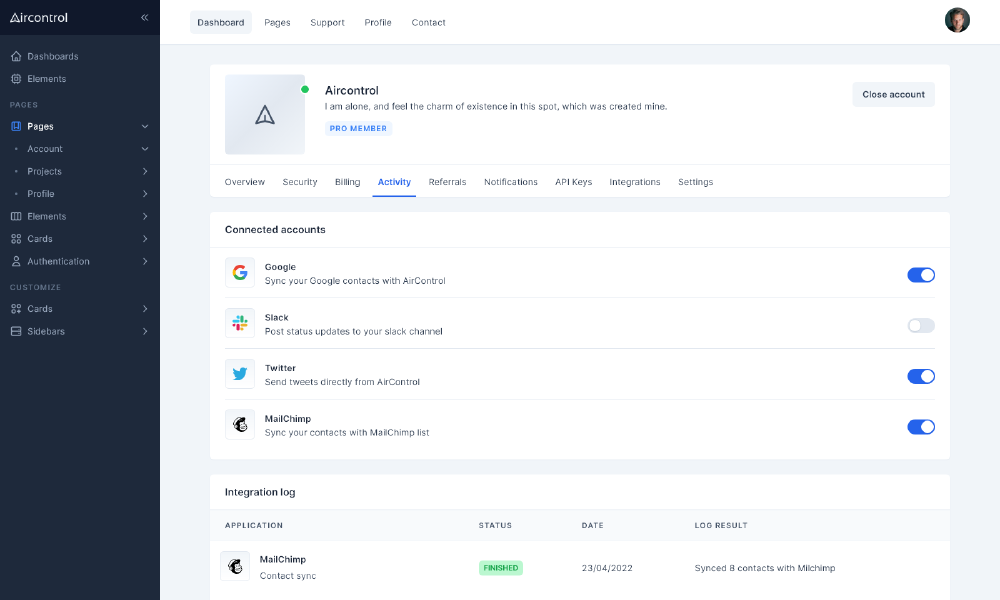
Task: Open Support from the top navigation
Action: [327, 22]
